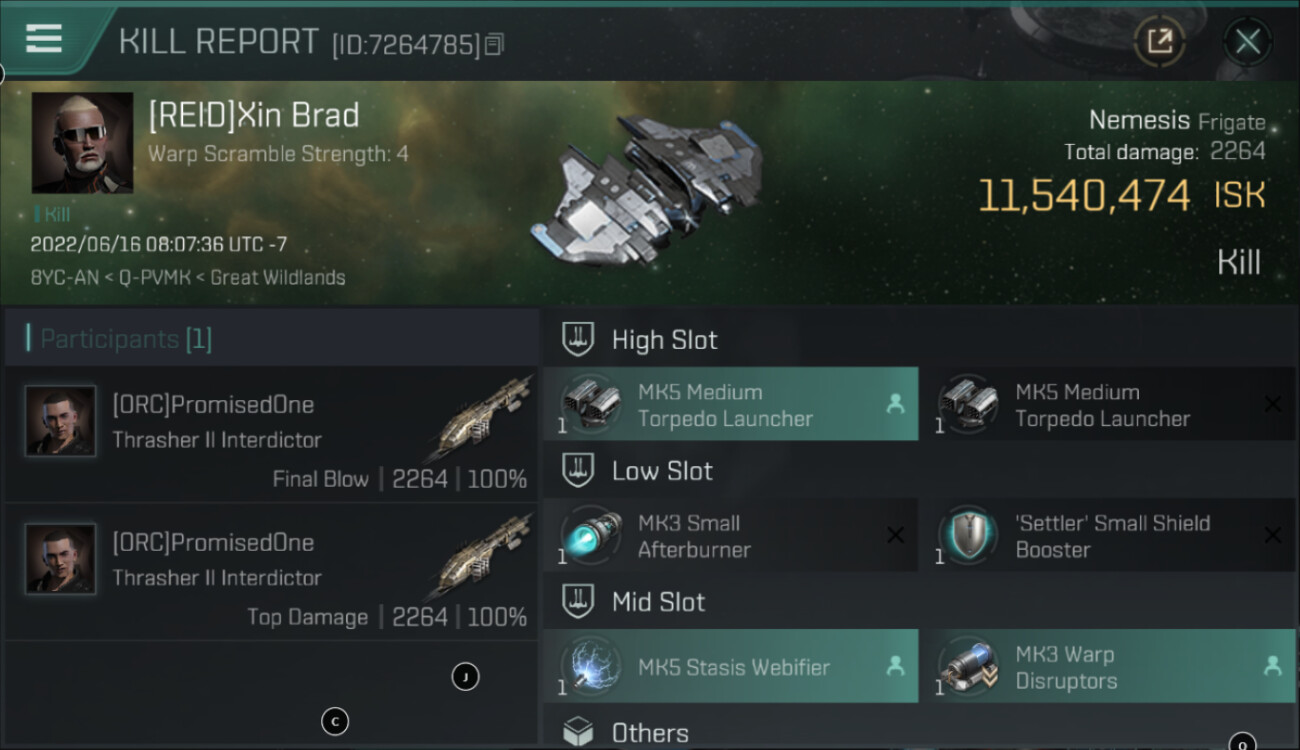Close the kill report window
Screen dimensions: 1300x750
coord(1247,42)
